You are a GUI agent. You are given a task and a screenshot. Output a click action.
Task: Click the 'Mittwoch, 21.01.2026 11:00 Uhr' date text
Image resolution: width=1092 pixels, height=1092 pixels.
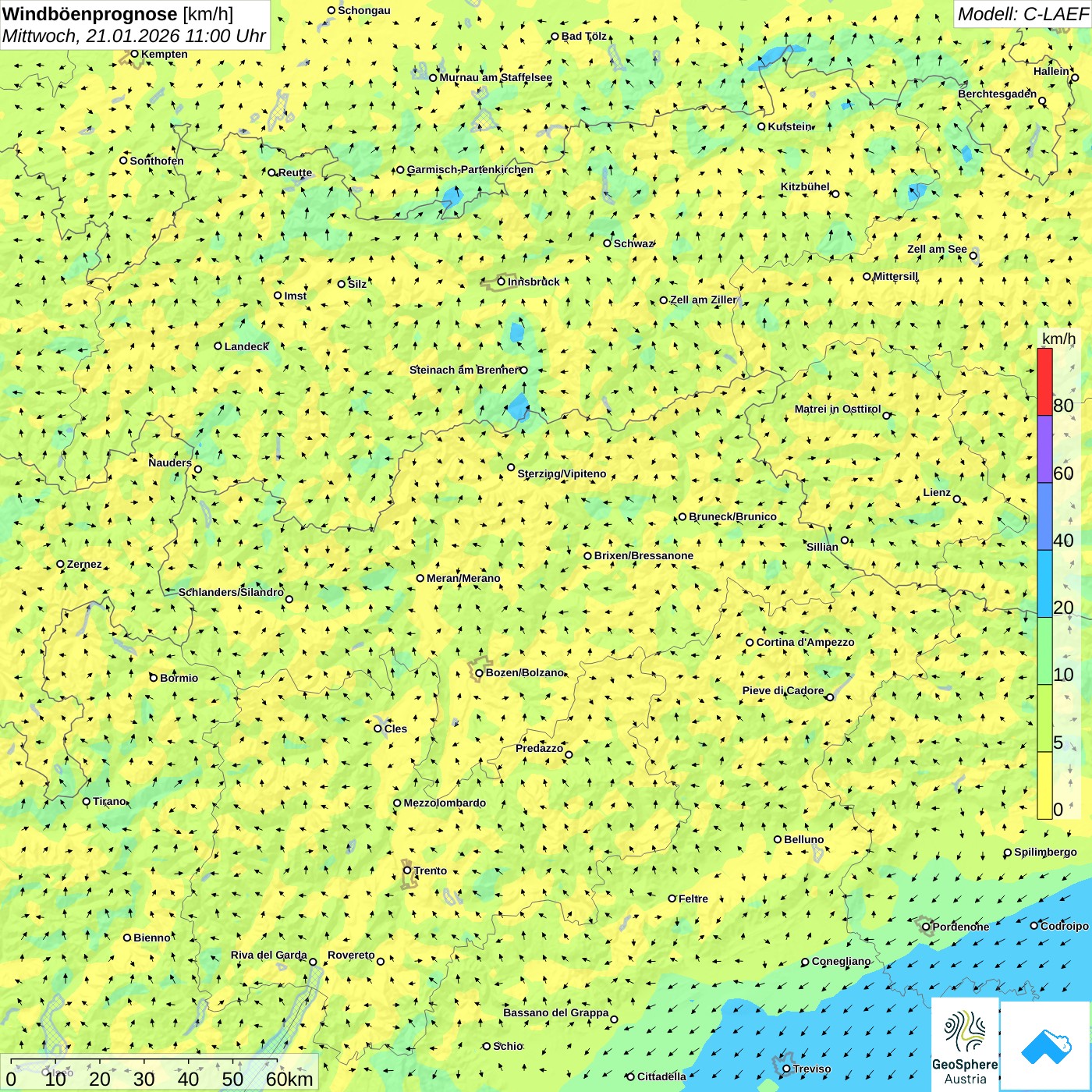tap(134, 36)
